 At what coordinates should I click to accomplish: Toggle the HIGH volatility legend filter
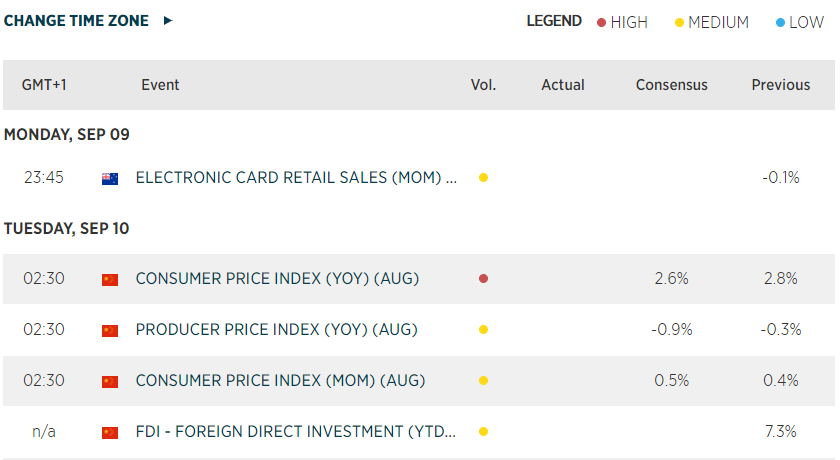622,22
